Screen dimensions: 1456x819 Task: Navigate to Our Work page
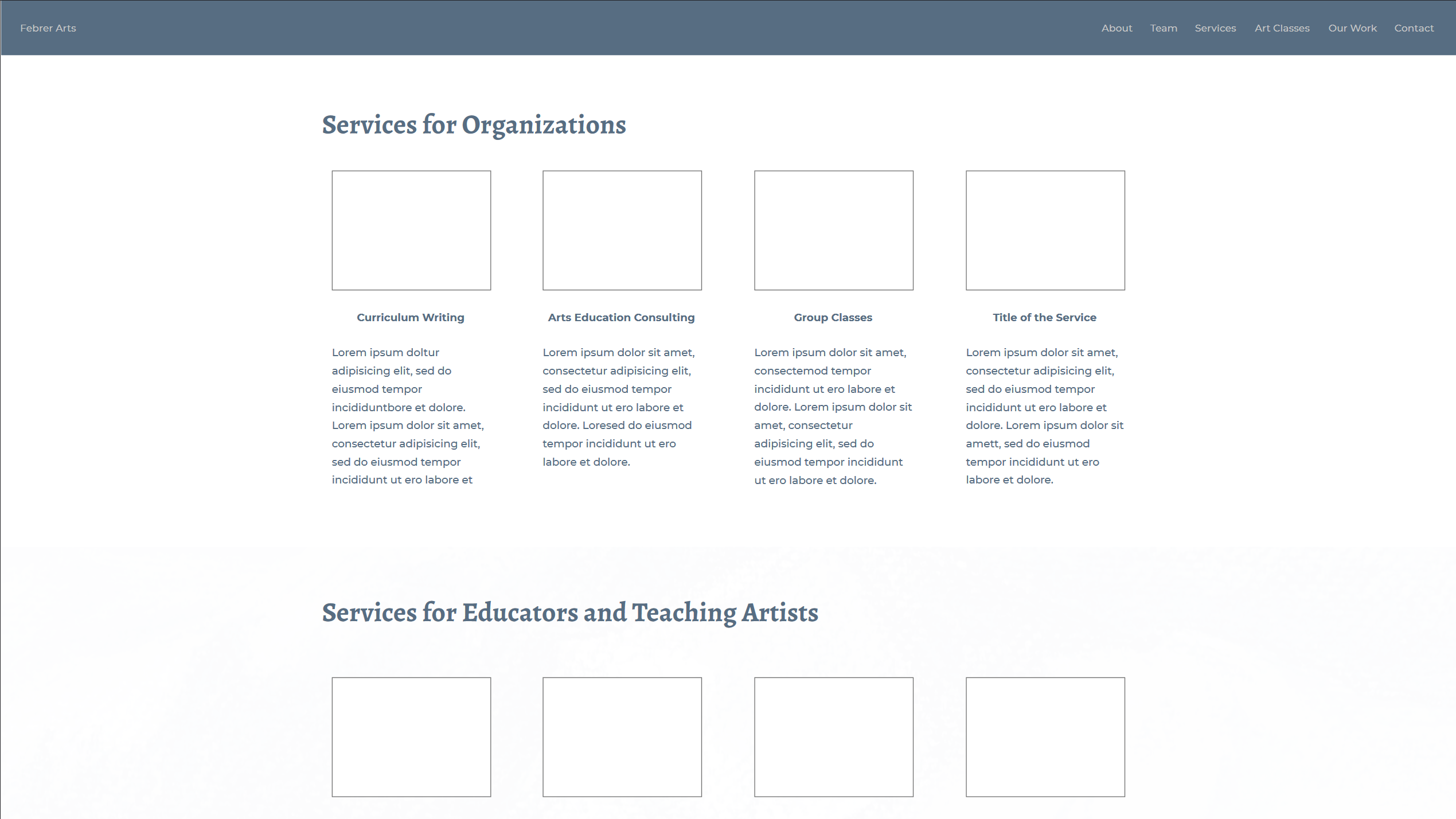point(1352,28)
